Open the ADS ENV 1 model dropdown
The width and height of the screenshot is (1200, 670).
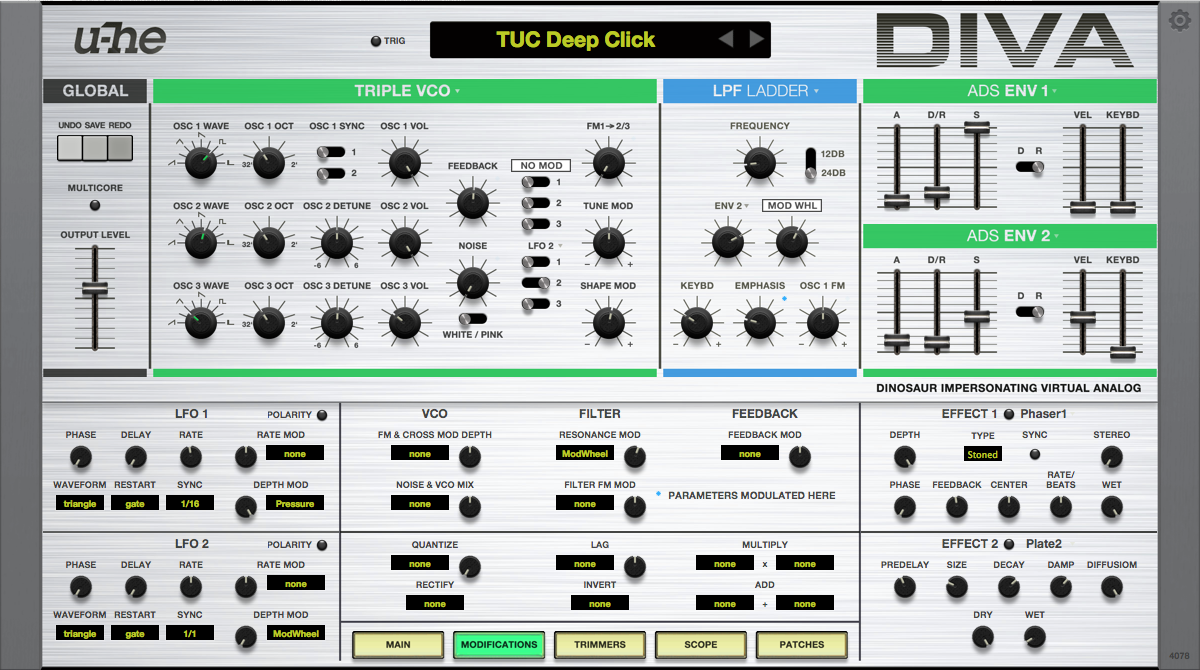click(x=1010, y=91)
